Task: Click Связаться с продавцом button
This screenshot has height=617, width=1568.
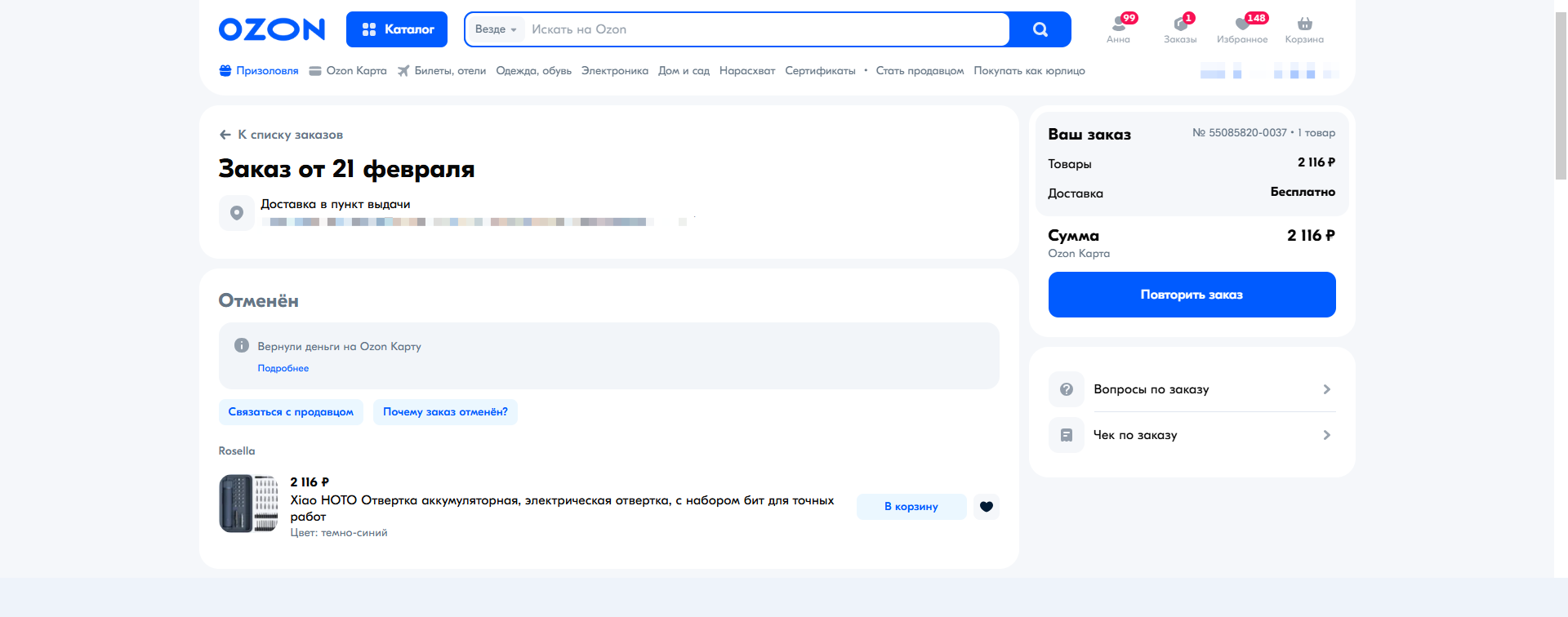Action: coord(291,412)
